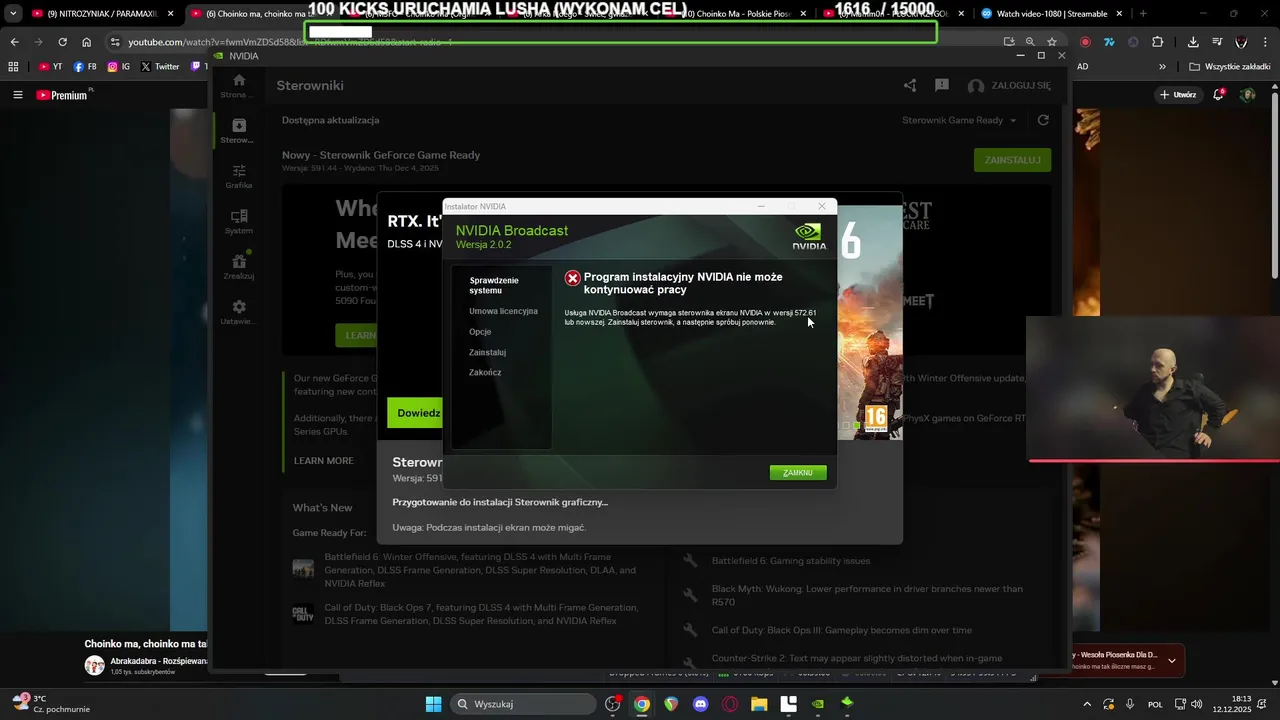Screen dimensions: 1280x720
Task: Open a new browser tab with plus
Action: (1143, 14)
